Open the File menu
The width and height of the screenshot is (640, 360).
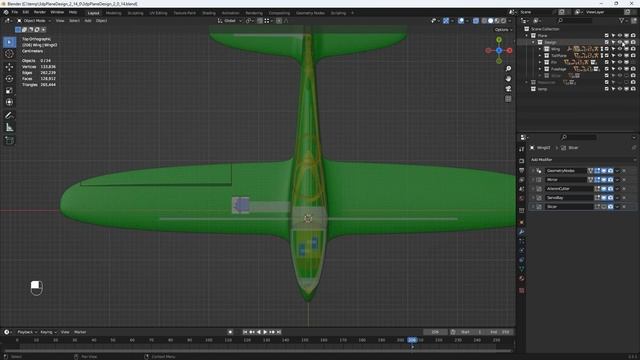(x=15, y=12)
